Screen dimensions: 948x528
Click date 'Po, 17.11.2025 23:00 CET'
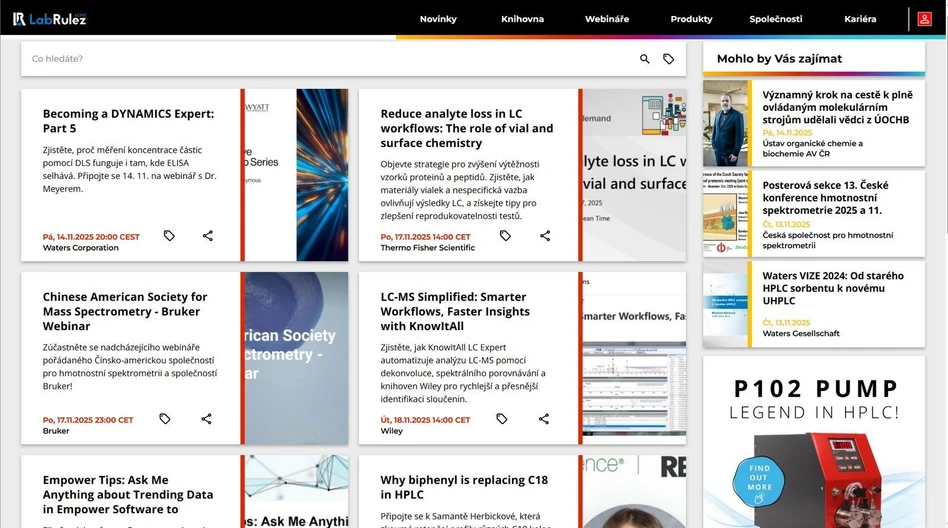click(88, 420)
